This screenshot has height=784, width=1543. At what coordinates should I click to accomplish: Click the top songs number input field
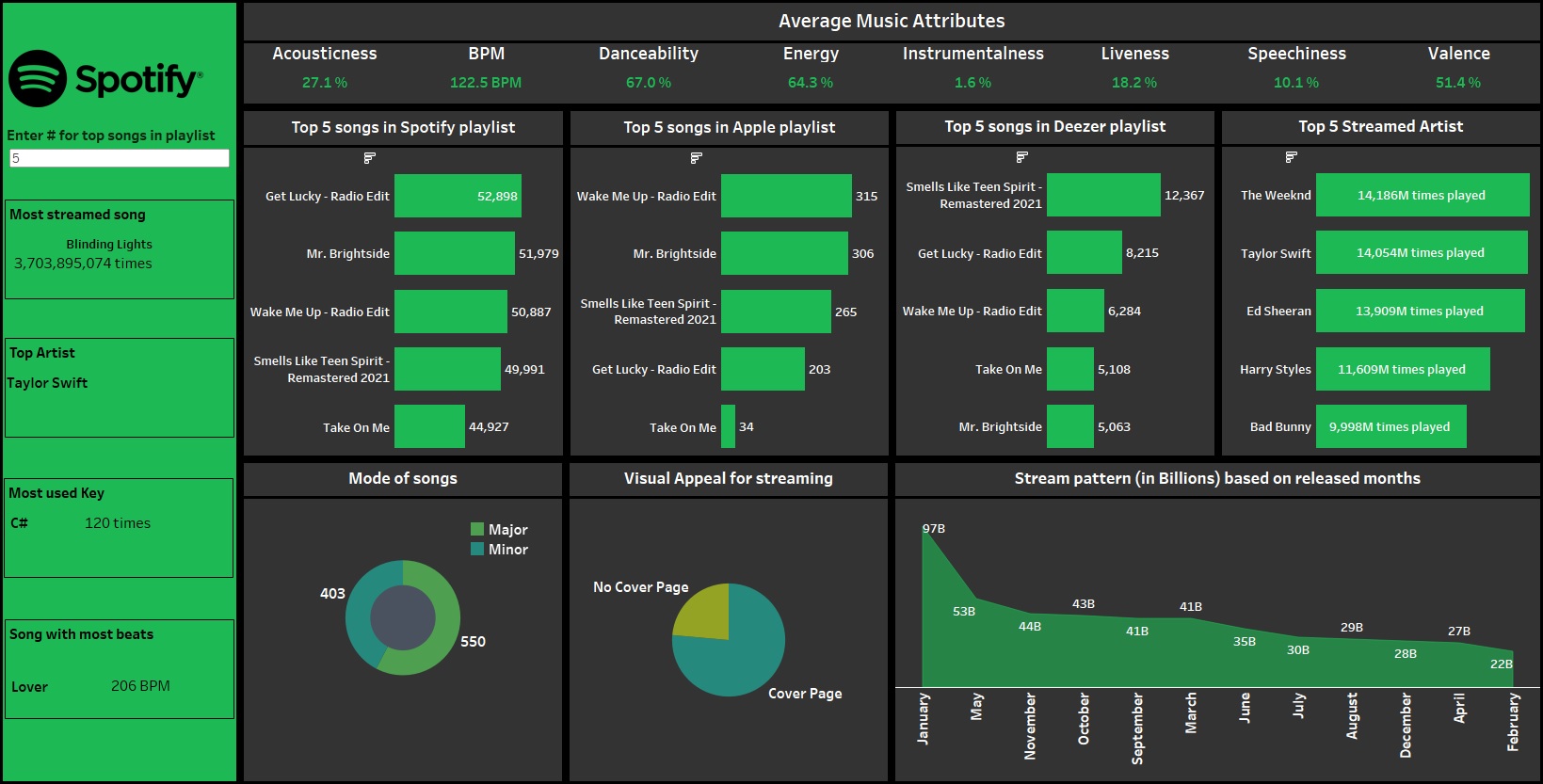coord(119,158)
